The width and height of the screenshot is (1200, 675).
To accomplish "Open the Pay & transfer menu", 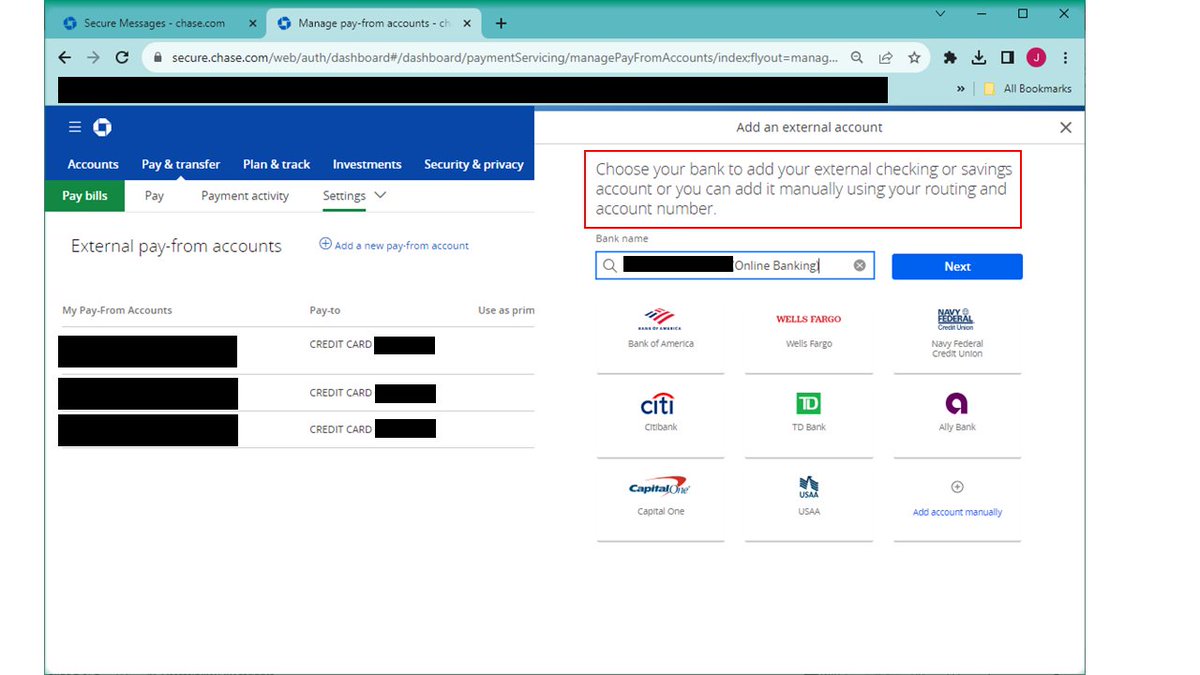I will (181, 164).
